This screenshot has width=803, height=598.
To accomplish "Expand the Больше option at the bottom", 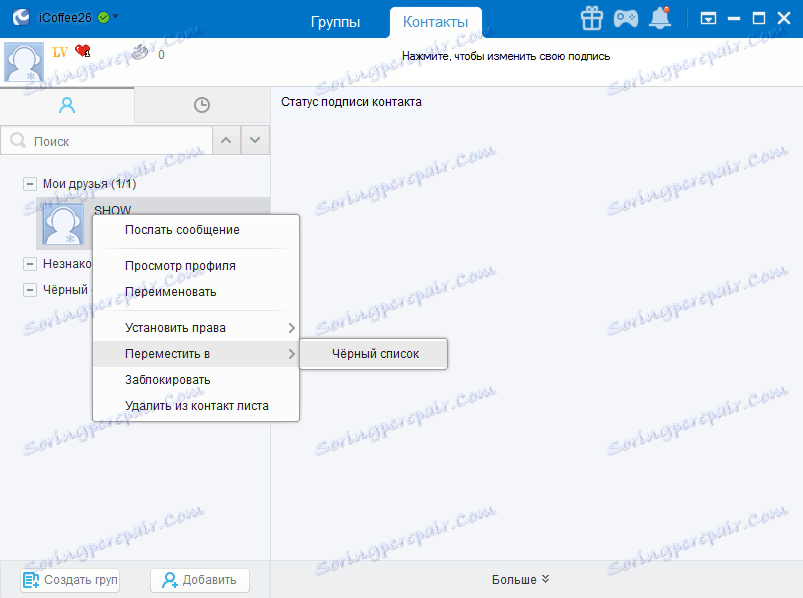I will pyautogui.click(x=520, y=580).
